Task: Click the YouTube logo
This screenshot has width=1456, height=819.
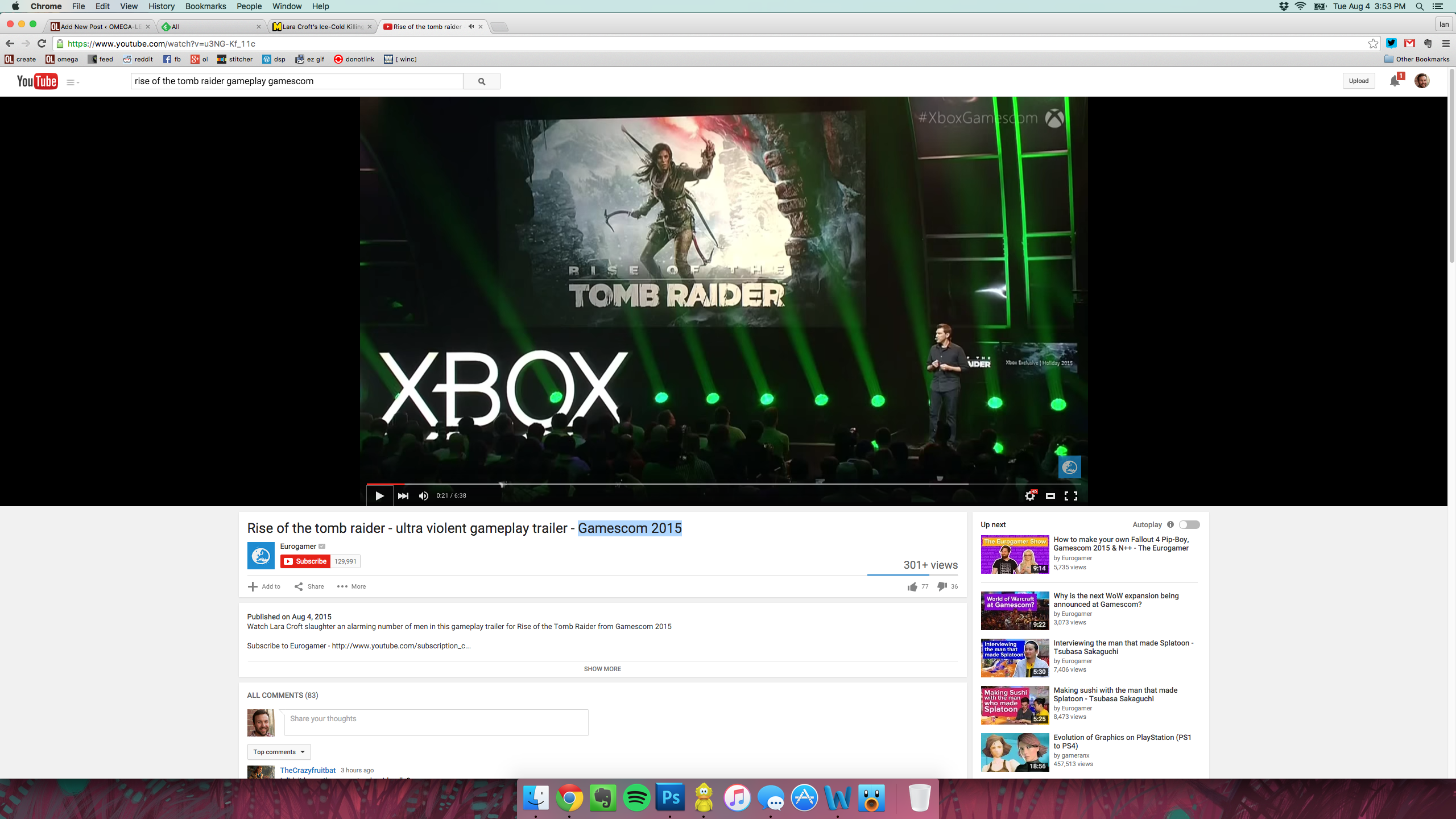Action: [37, 81]
